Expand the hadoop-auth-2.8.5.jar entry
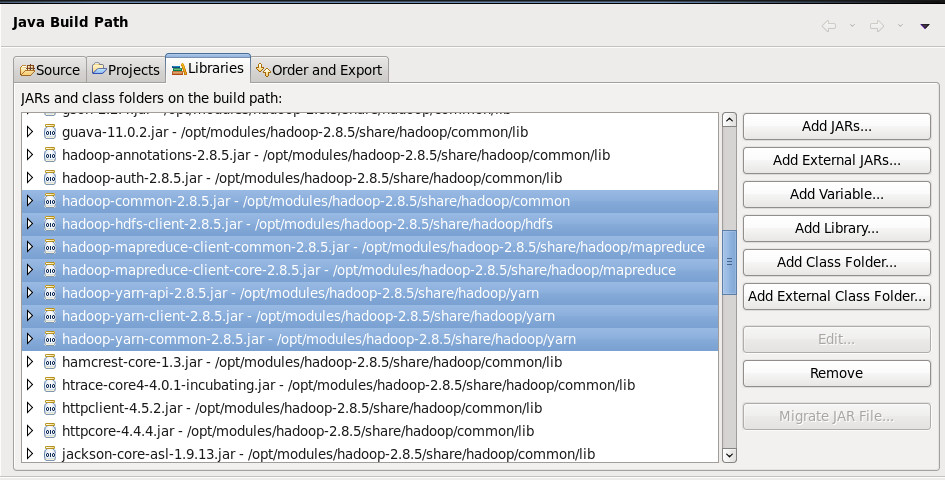This screenshot has width=945, height=480. pyautogui.click(x=30, y=178)
